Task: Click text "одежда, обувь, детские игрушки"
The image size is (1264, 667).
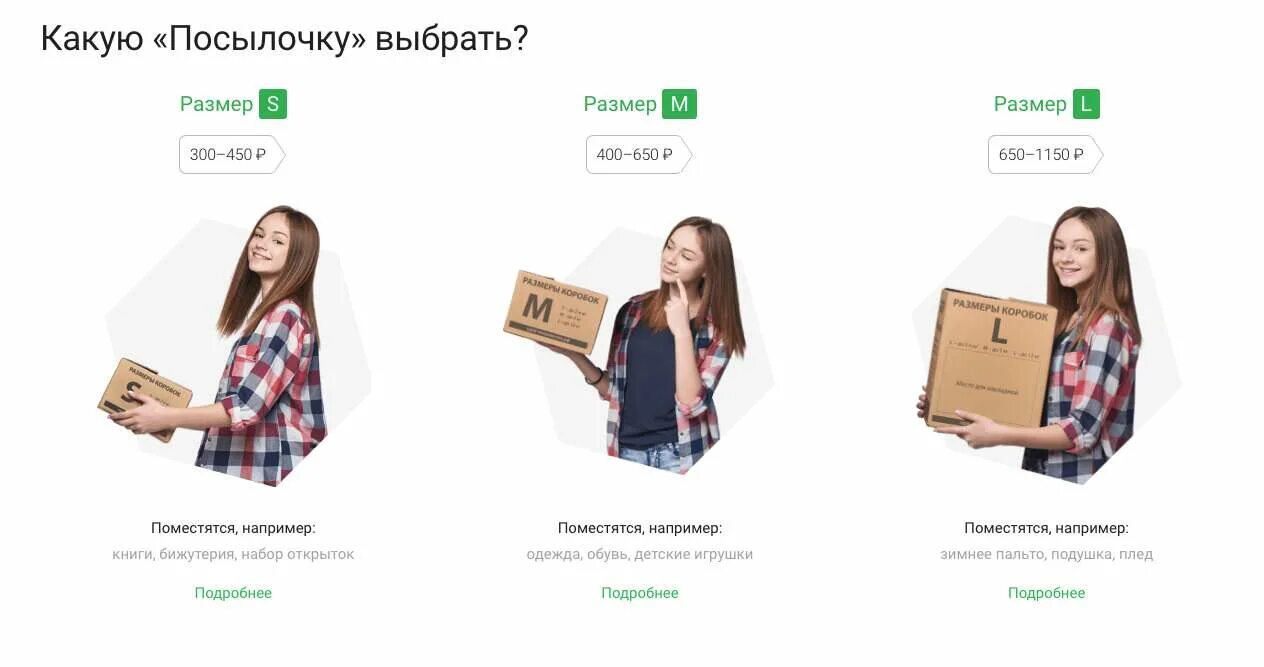Action: [x=640, y=554]
